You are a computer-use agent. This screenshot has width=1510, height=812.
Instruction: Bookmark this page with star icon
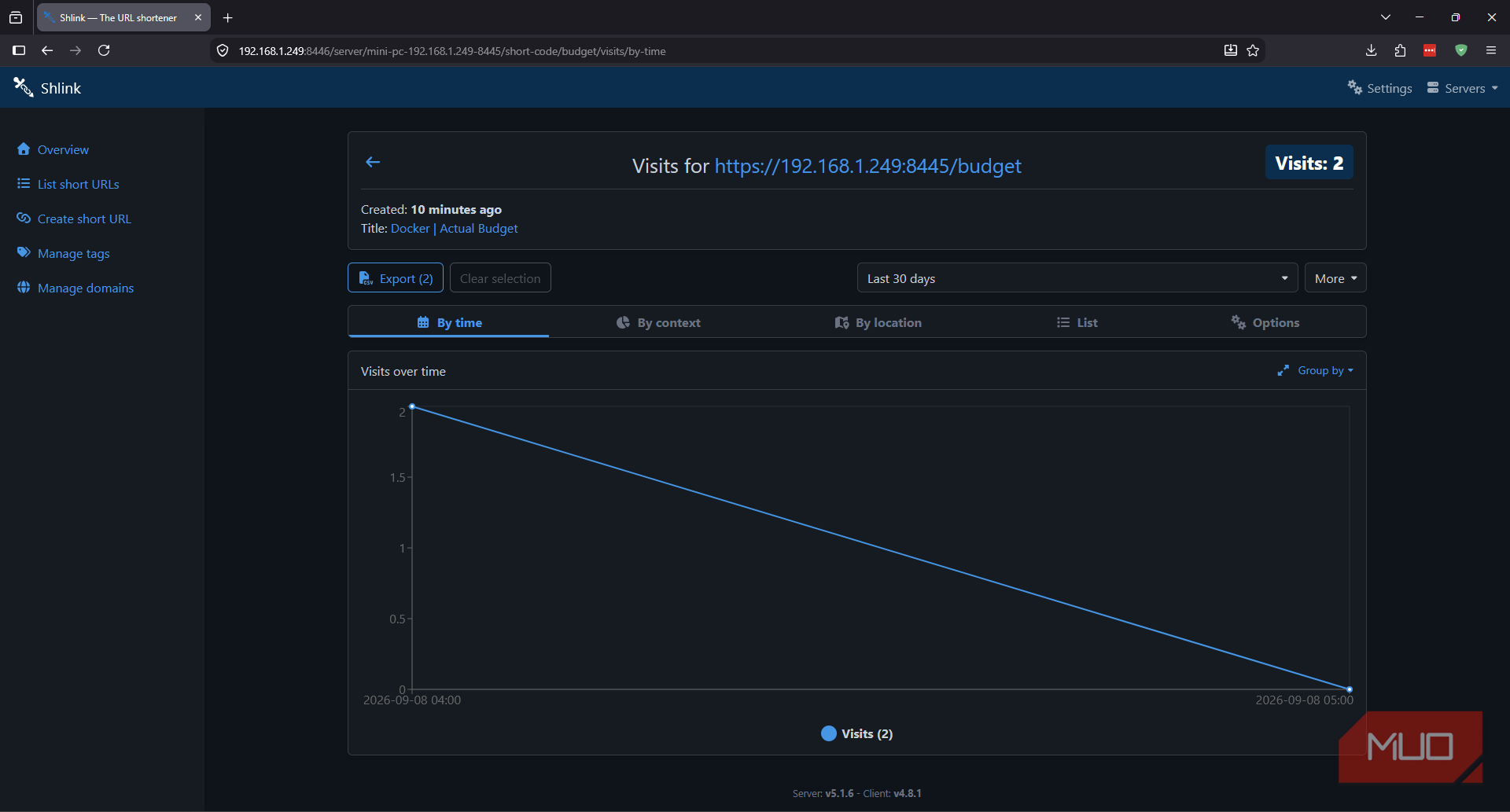click(1253, 50)
